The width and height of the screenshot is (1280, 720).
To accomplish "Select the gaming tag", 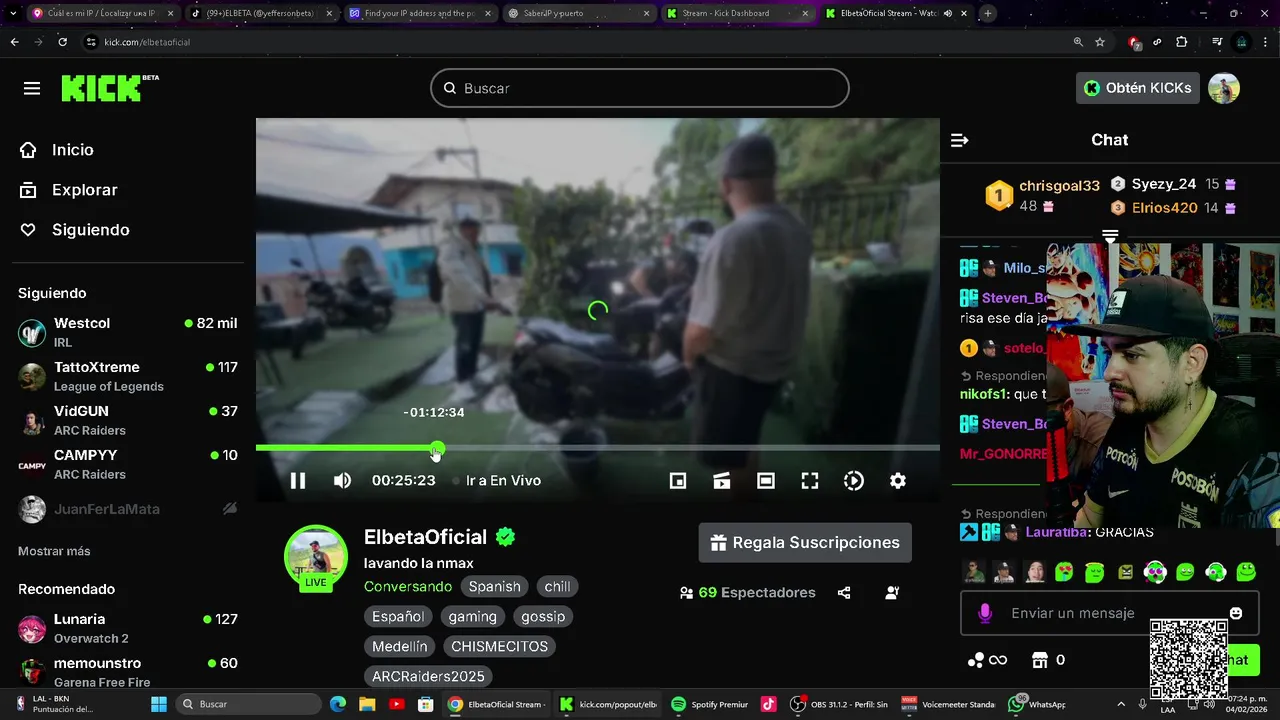I will pyautogui.click(x=473, y=617).
